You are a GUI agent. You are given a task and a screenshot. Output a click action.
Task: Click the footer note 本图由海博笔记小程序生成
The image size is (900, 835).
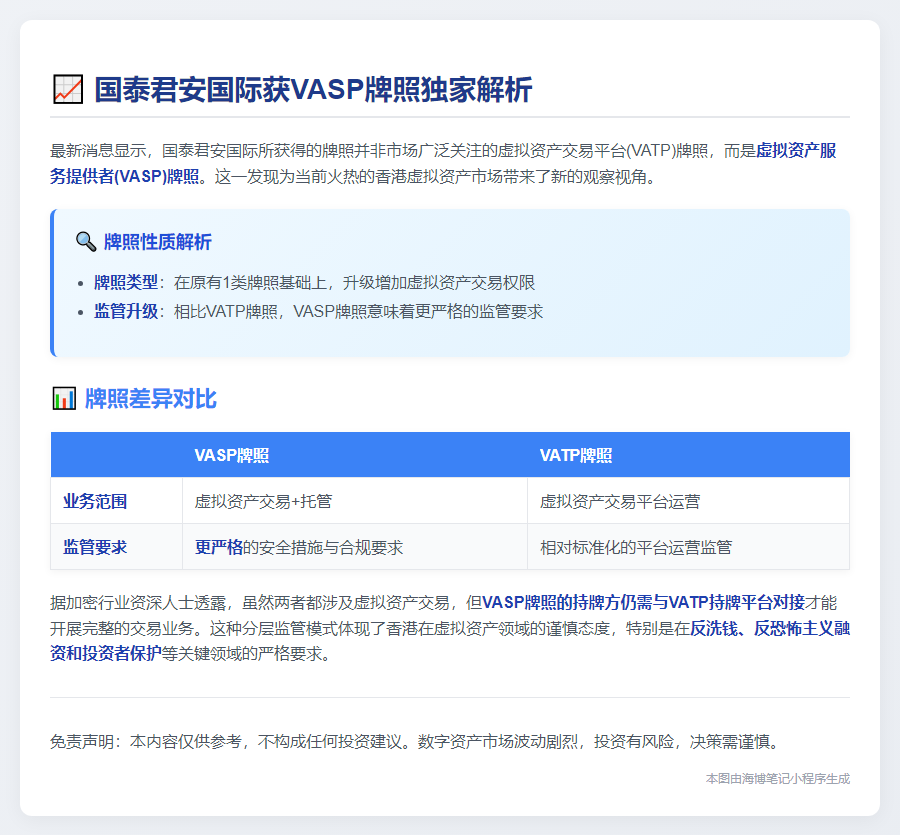coord(778,778)
